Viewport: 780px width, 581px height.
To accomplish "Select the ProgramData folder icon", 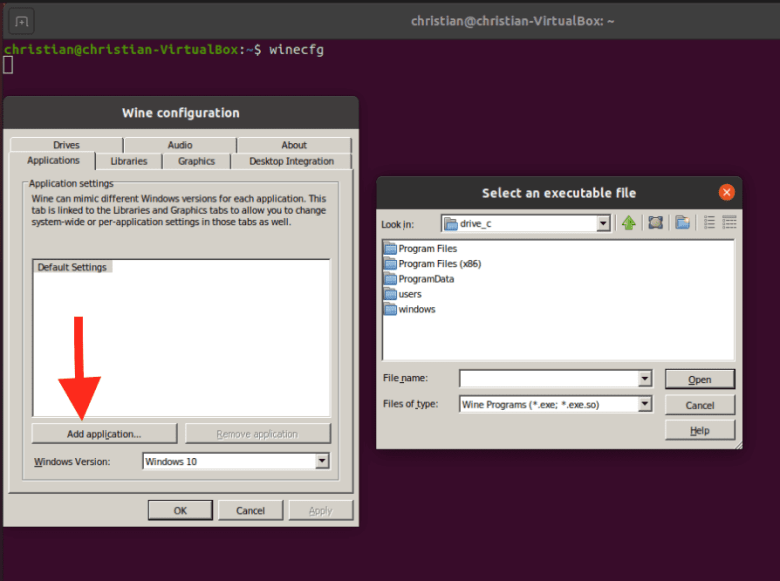I will 390,279.
